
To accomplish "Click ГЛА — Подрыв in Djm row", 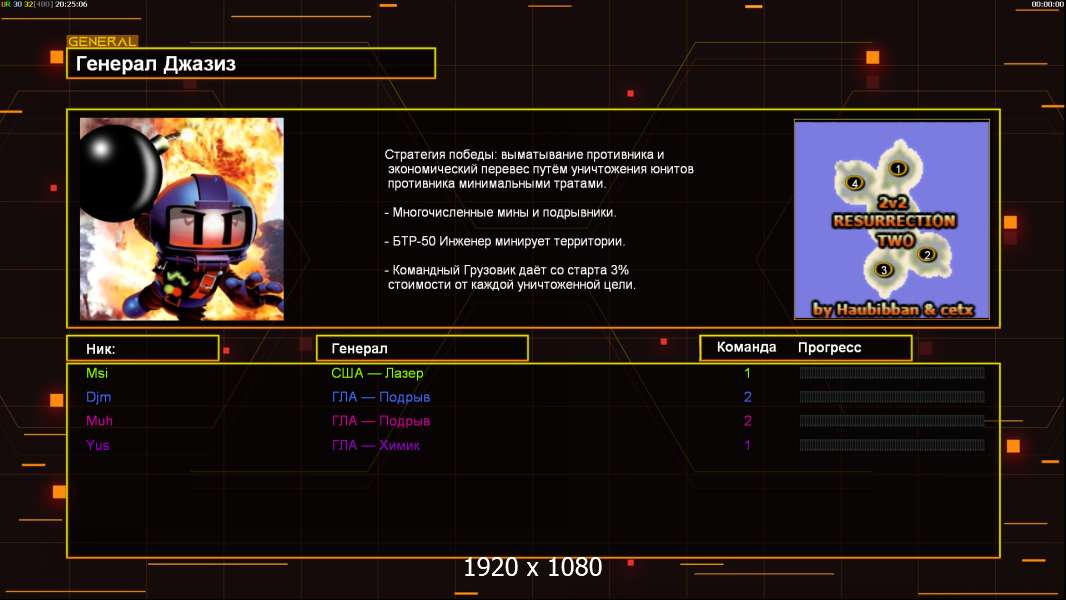I will (x=381, y=397).
